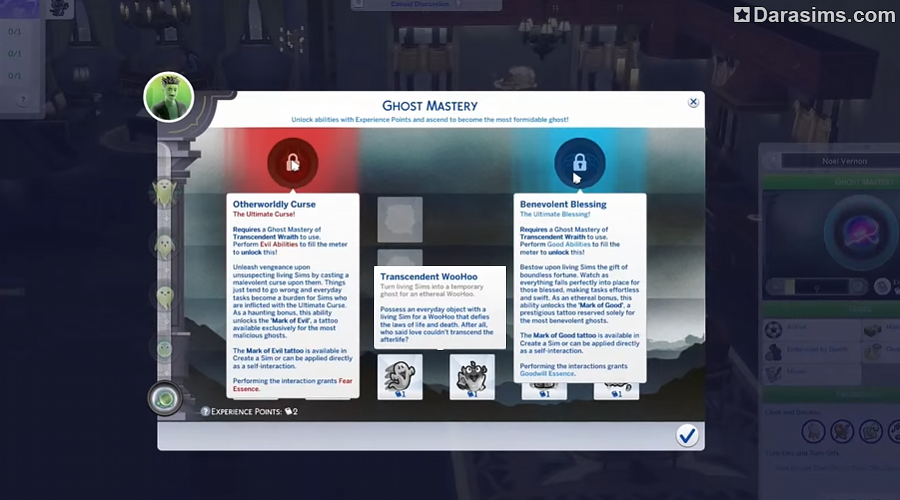Click 'The Ultimate Curse!' subtitle
This screenshot has height=500, width=900.
264,214
